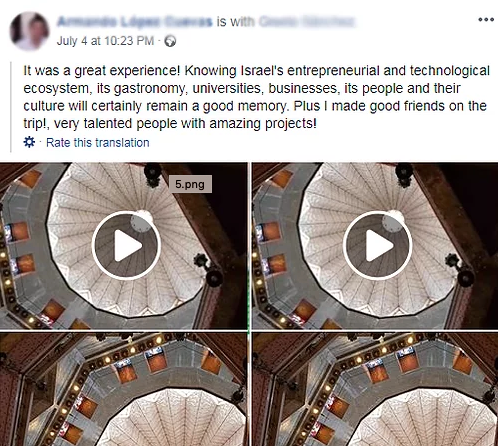The width and height of the screenshot is (498, 446).
Task: Click the translated post text paragraph
Action: (x=256, y=97)
